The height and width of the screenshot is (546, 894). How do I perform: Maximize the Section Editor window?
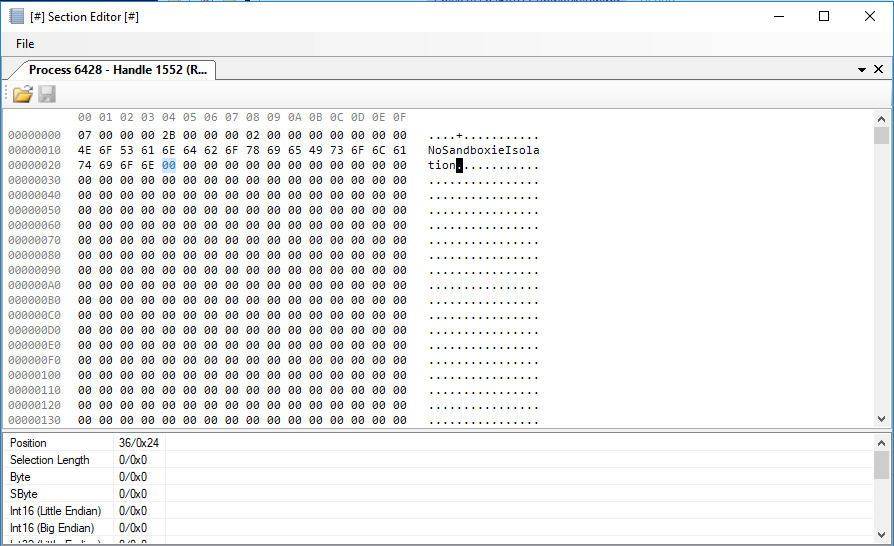[x=824, y=17]
